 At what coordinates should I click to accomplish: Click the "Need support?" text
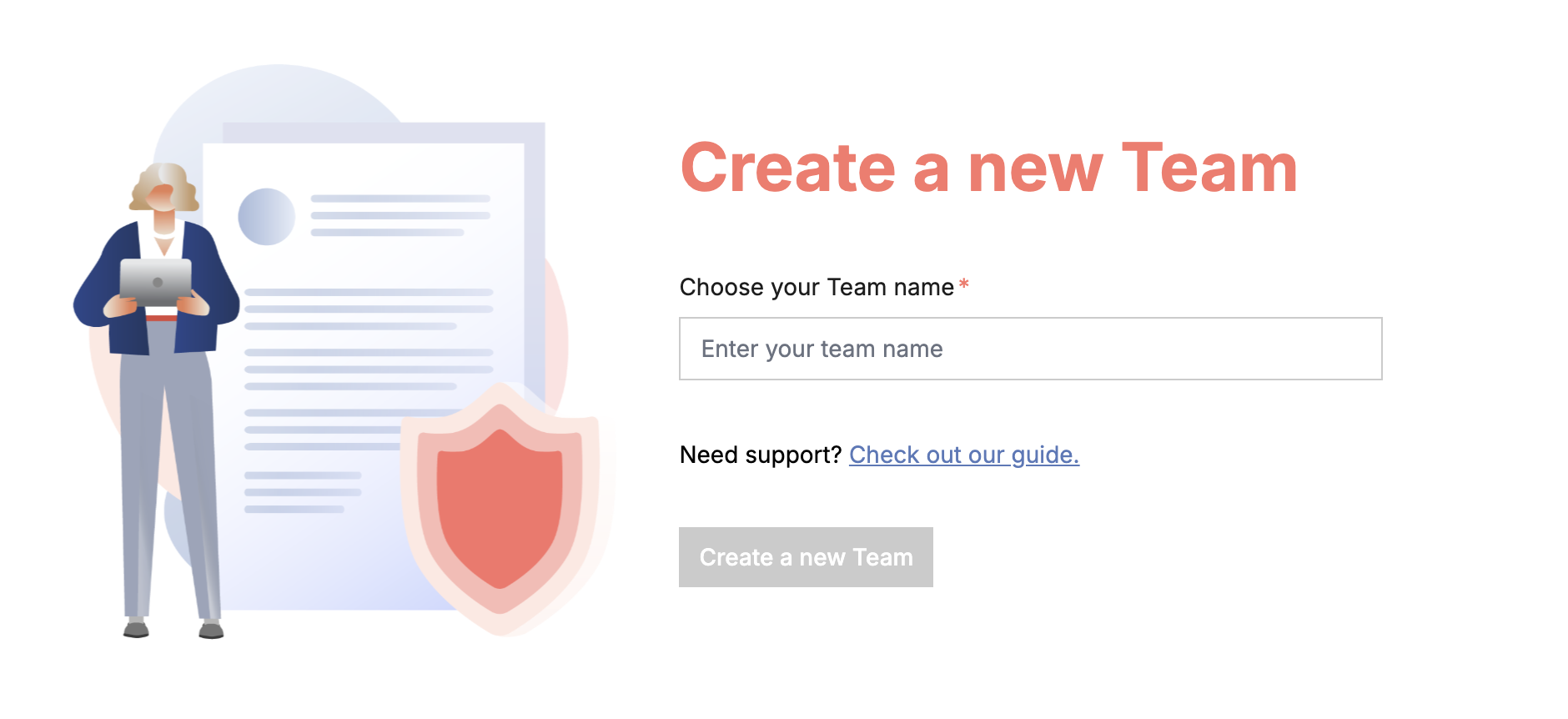tap(761, 455)
